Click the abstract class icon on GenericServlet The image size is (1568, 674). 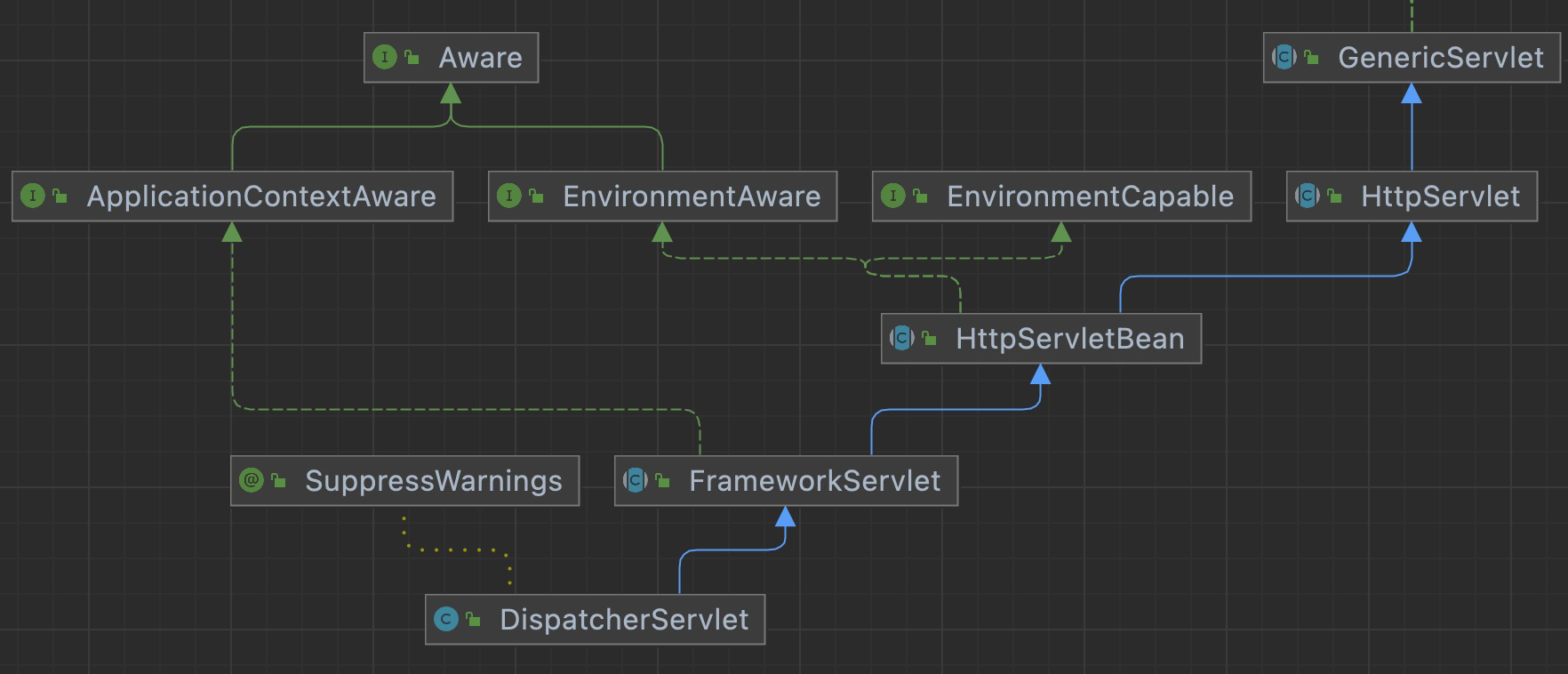click(x=1284, y=58)
